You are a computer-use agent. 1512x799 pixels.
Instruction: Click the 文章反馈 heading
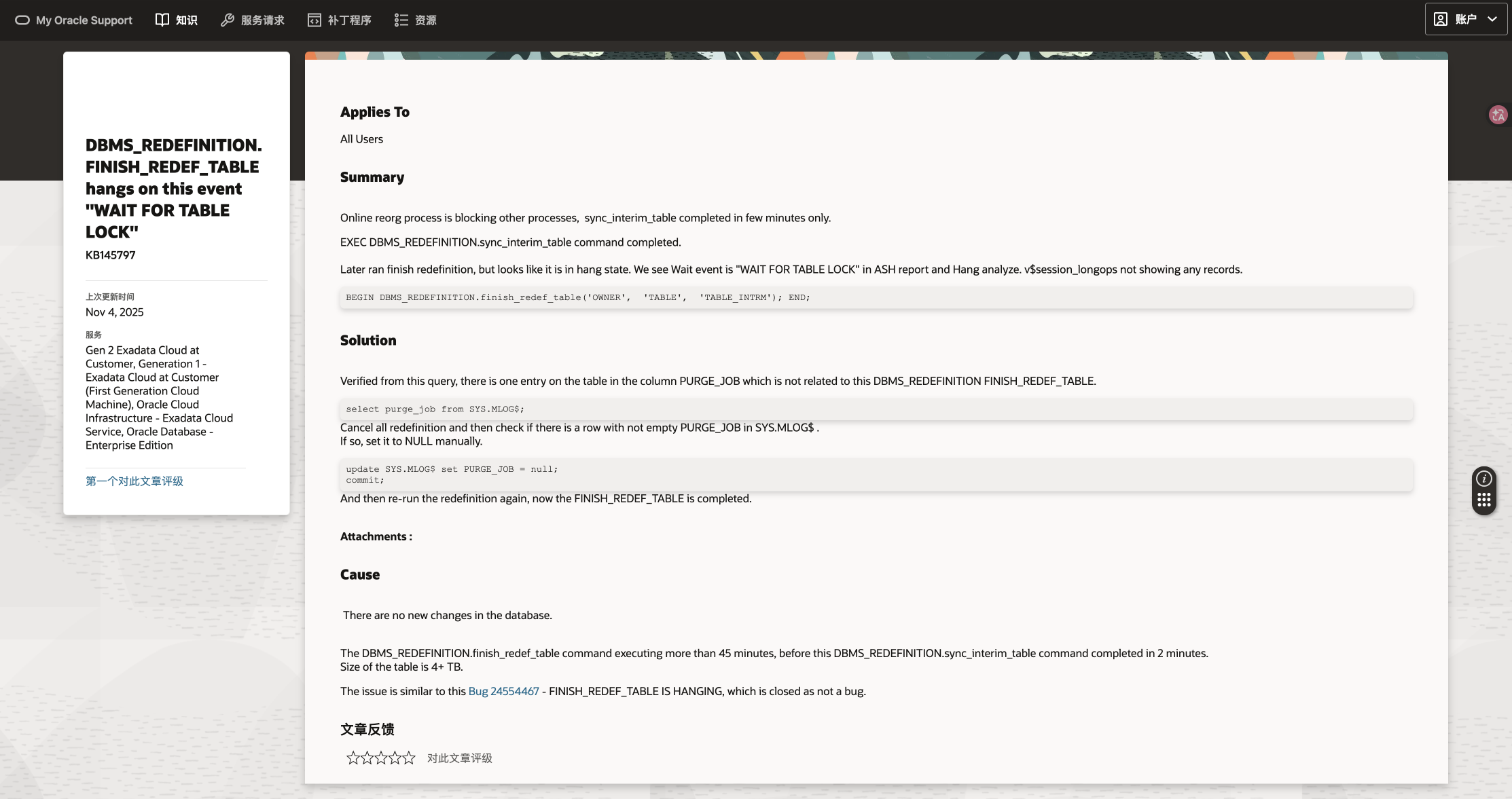367,729
